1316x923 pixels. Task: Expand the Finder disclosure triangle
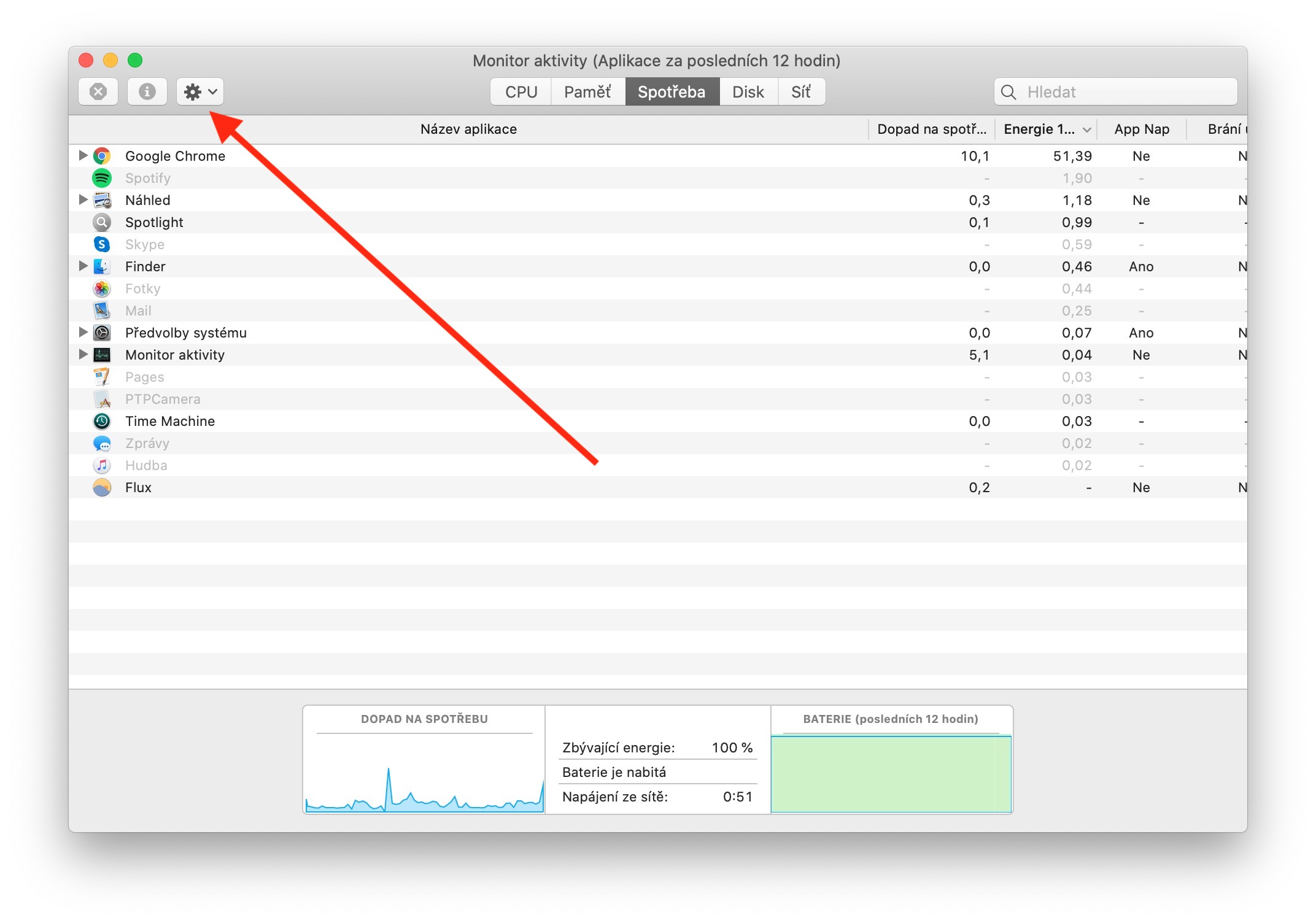[x=83, y=266]
